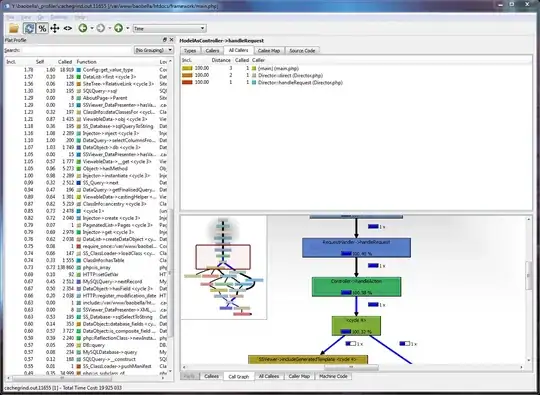
Task: Click yellow cost bar of main.php row
Action: pyautogui.click(x=187, y=68)
